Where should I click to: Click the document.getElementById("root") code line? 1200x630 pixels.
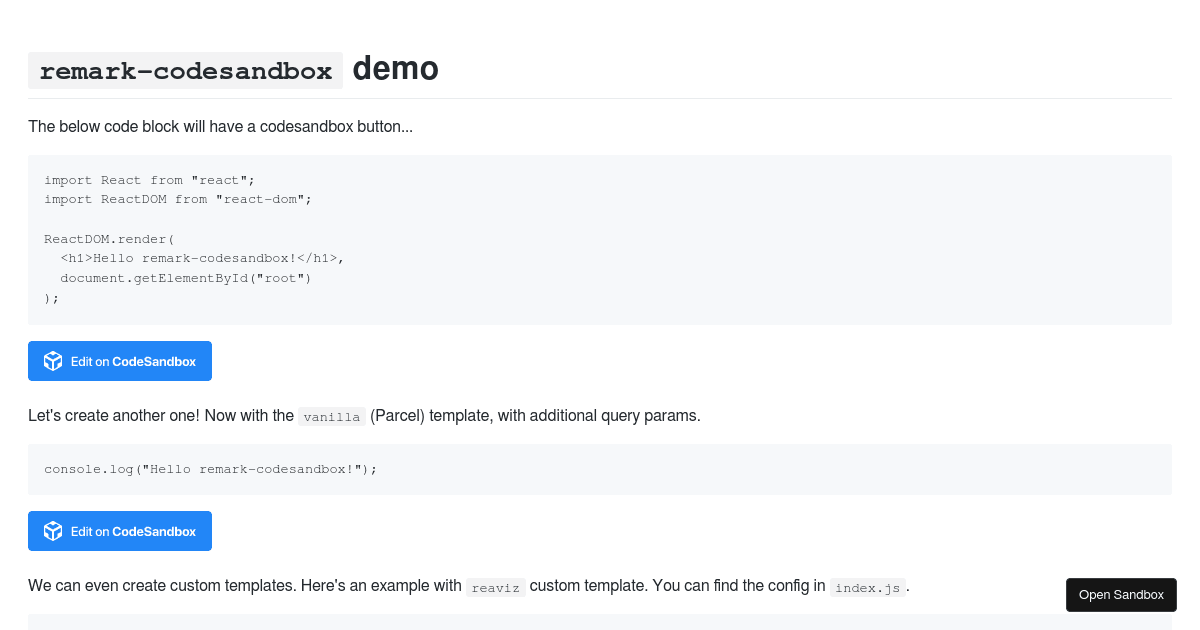(185, 278)
